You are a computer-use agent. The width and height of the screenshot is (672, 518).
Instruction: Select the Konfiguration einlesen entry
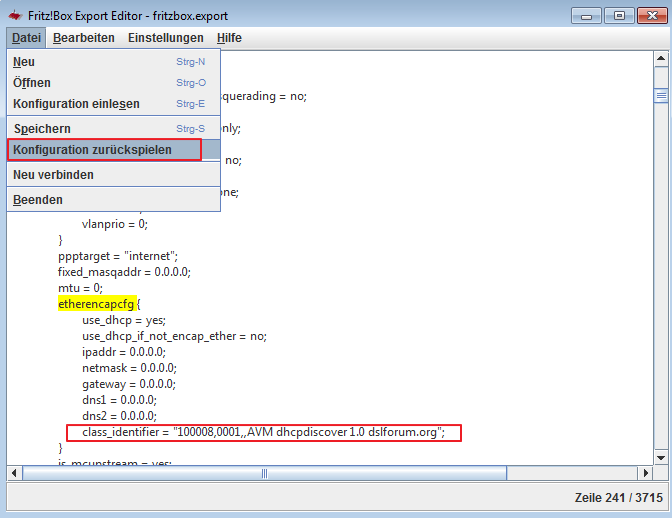[x=76, y=104]
